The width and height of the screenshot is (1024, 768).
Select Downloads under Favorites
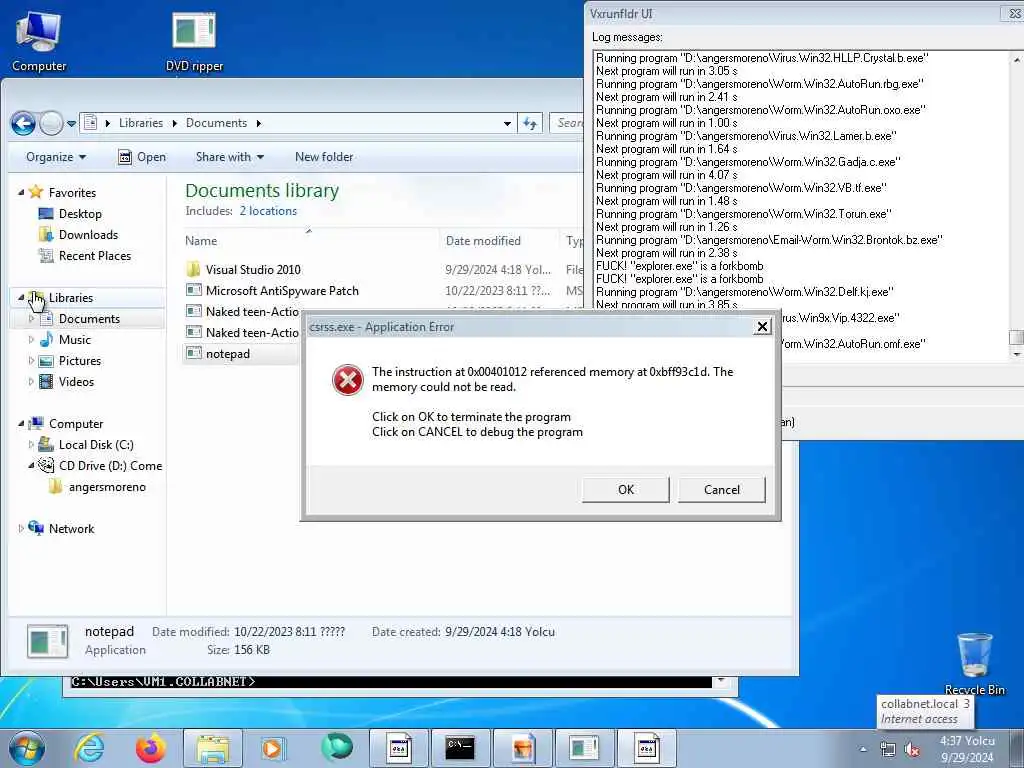pyautogui.click(x=88, y=234)
